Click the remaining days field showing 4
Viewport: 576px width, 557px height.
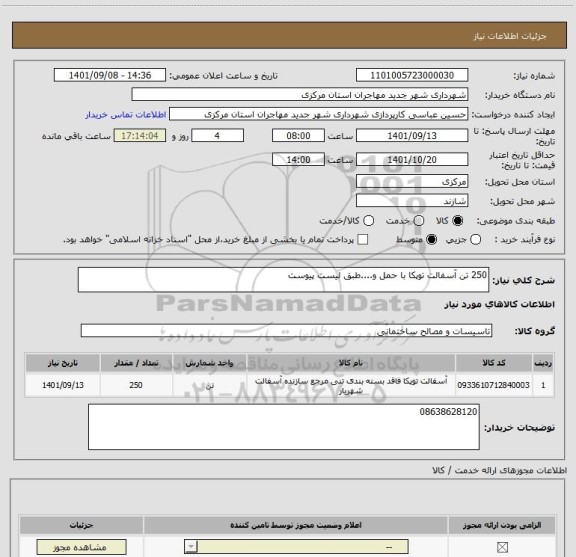pos(217,136)
